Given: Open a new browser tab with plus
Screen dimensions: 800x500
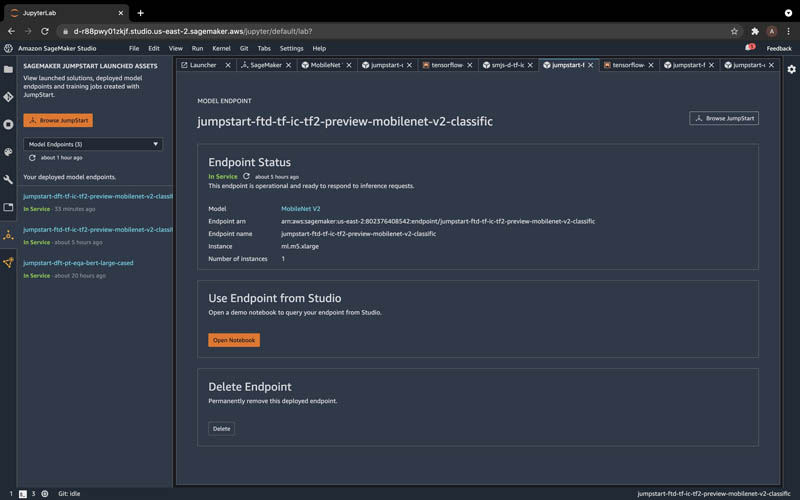Looking at the screenshot, I should pos(141,13).
